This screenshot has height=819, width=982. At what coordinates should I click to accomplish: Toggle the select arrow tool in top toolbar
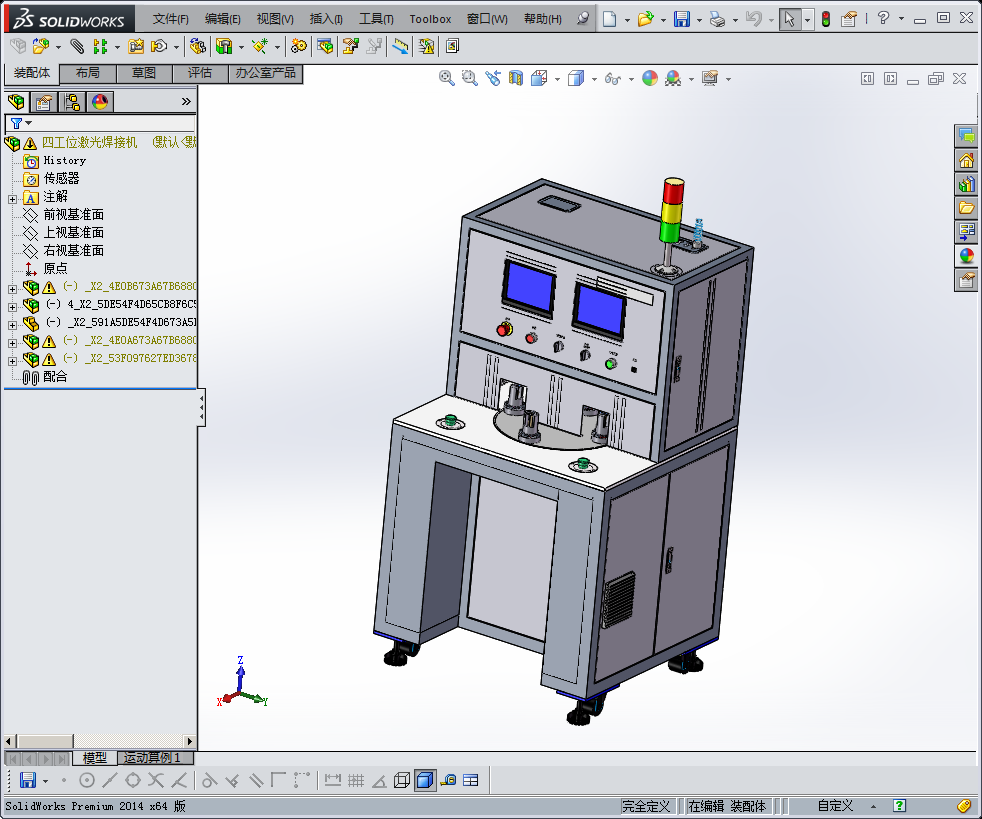[x=790, y=19]
